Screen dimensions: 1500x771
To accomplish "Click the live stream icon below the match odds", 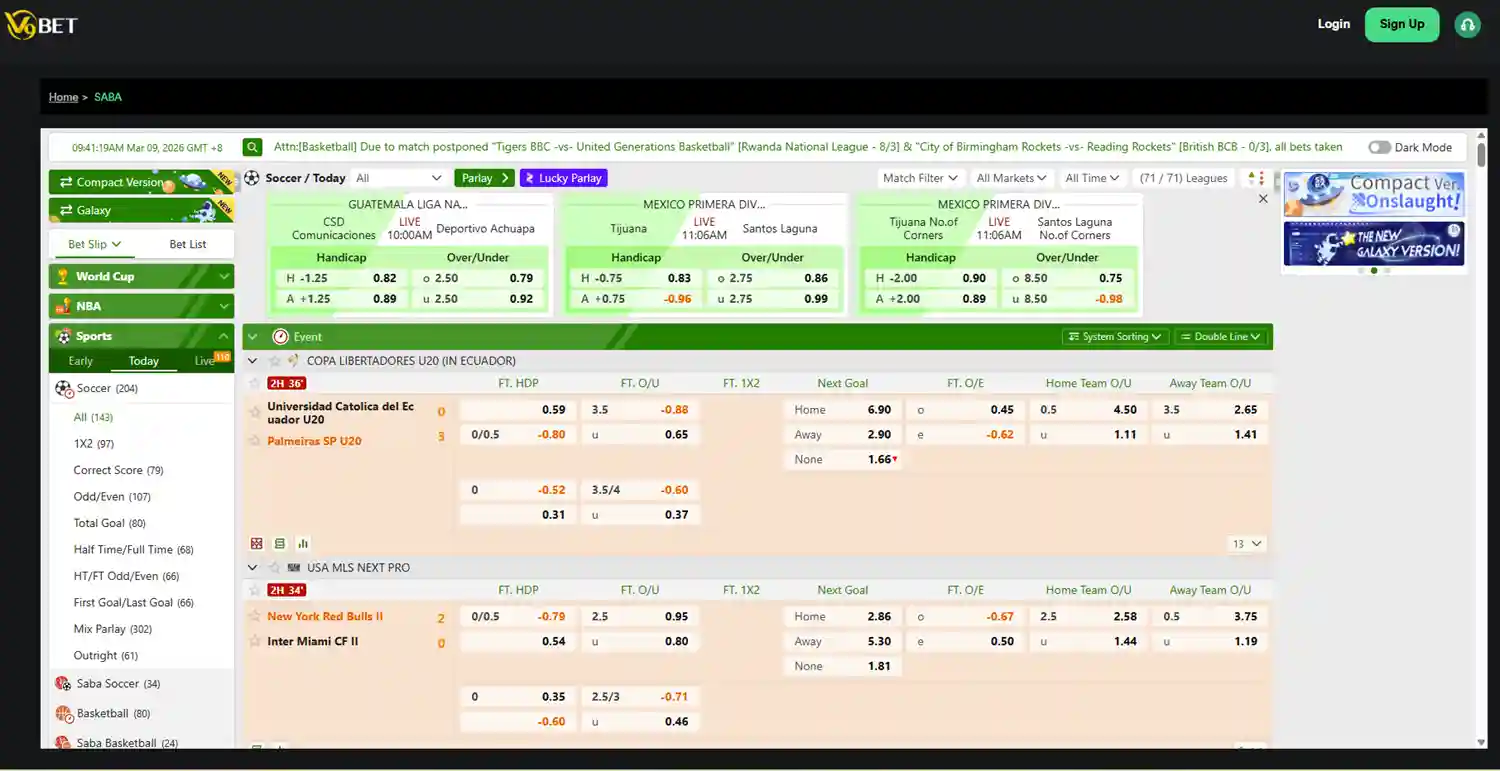I will click(280, 543).
